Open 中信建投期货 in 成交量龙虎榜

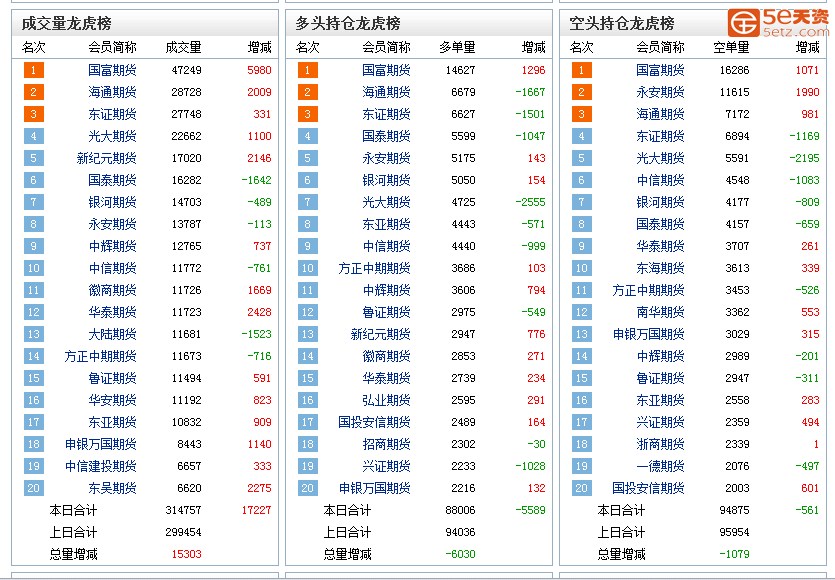click(101, 466)
